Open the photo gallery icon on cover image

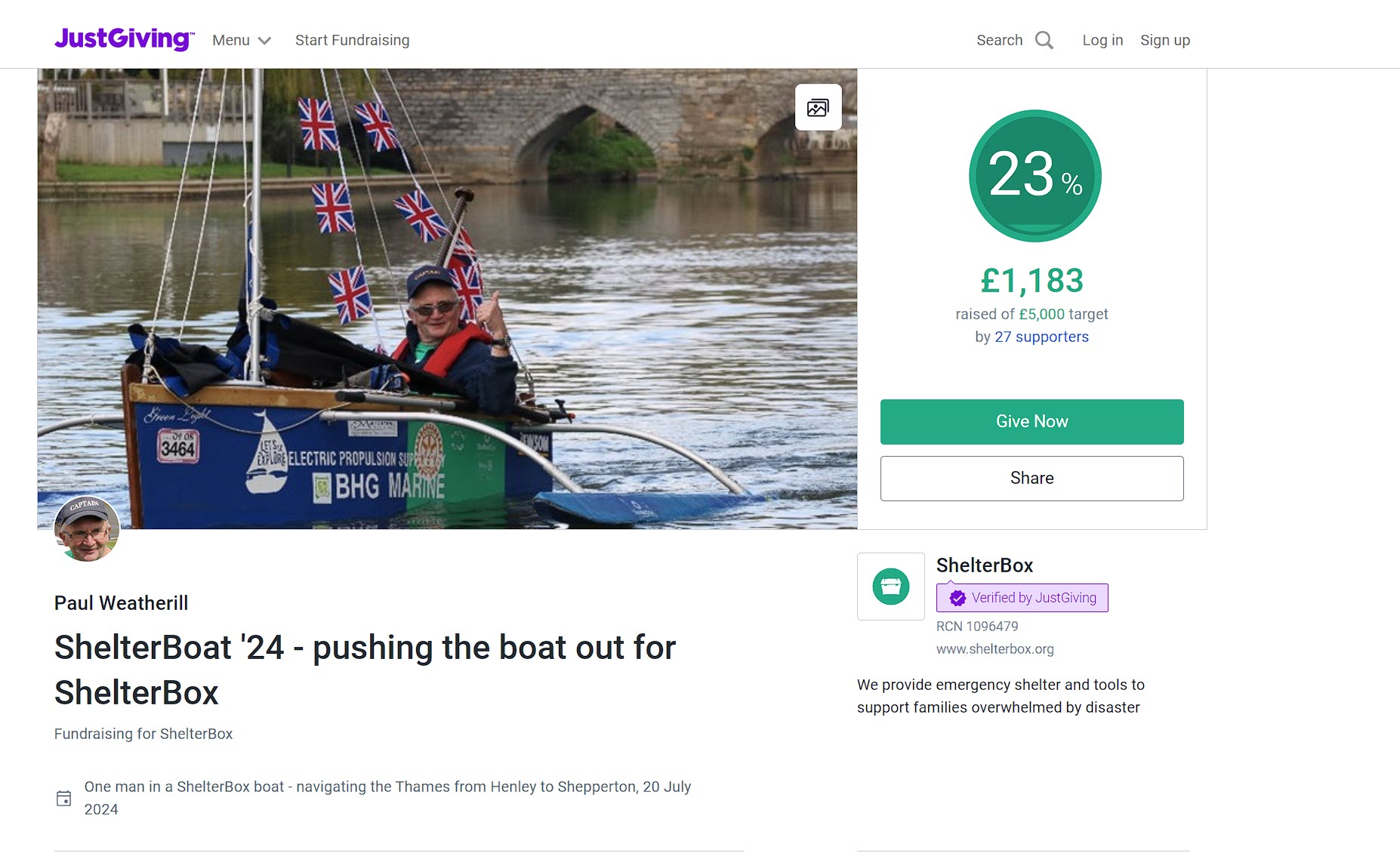coord(818,107)
